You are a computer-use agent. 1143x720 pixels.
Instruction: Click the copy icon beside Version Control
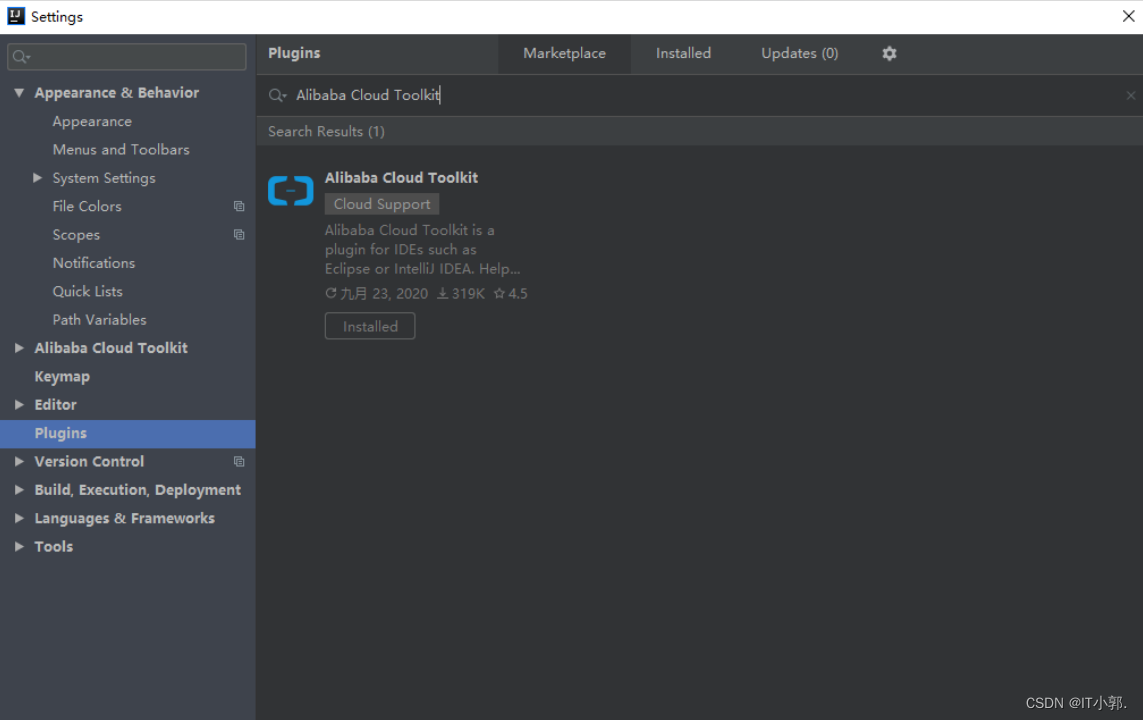pos(238,461)
